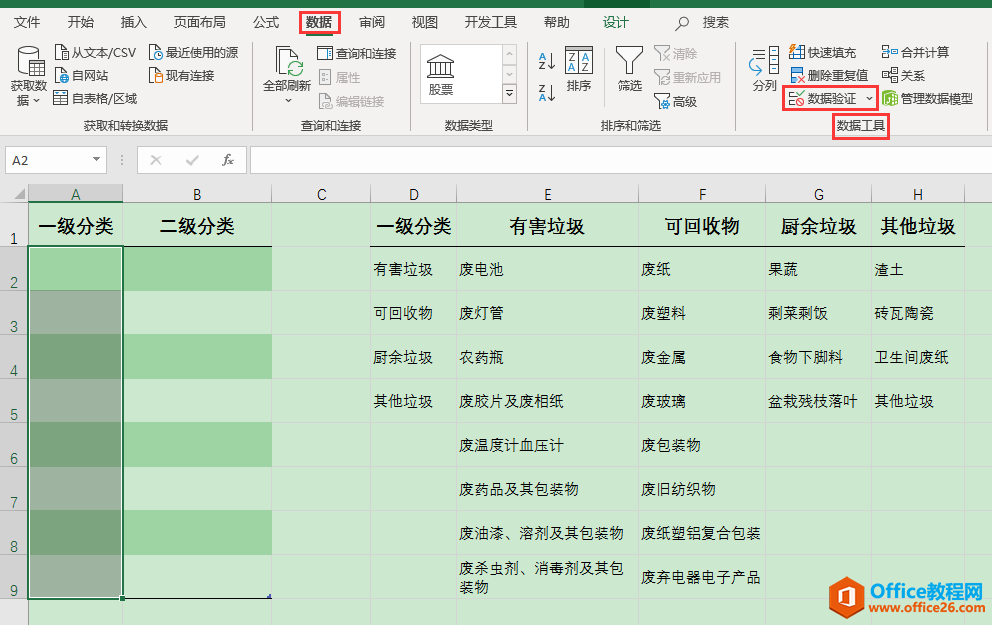992x625 pixels.
Task: Select row 5 header
Action: [x=14, y=401]
